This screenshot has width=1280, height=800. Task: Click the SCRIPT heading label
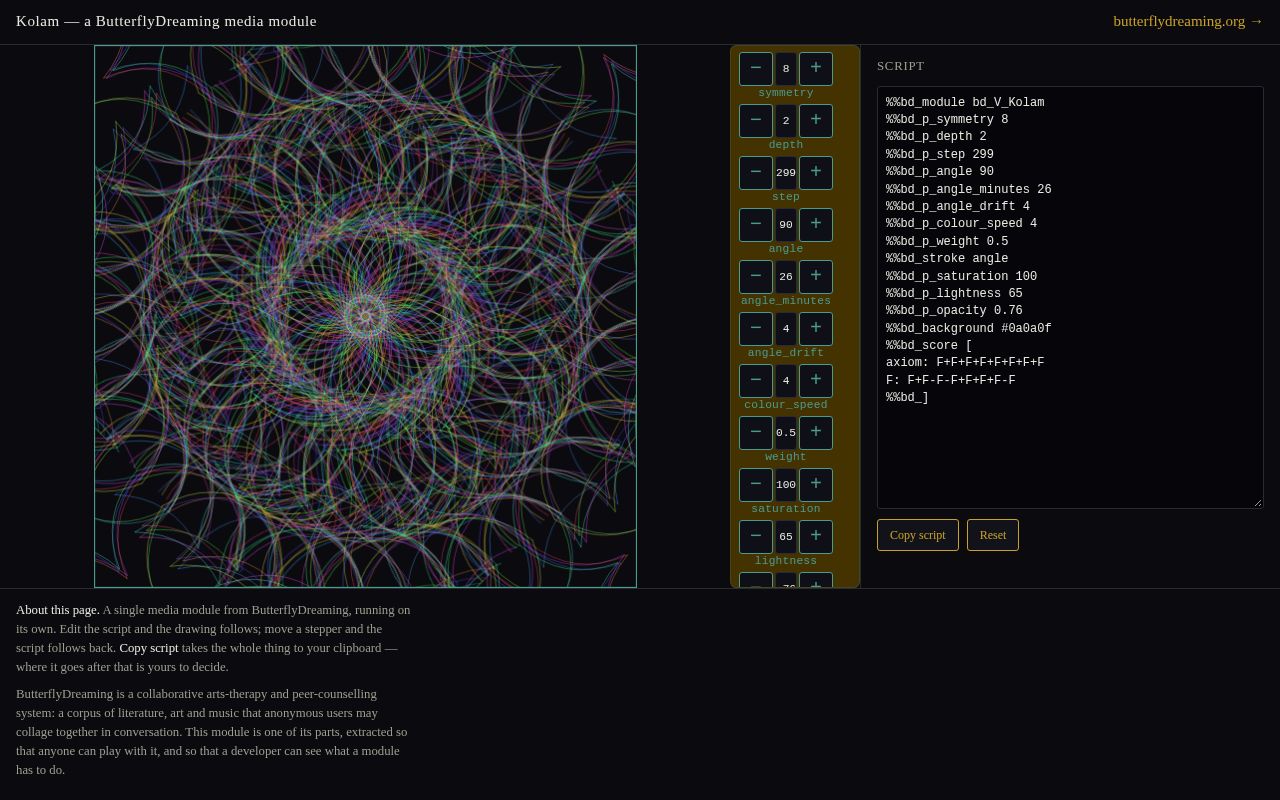pyautogui.click(x=901, y=66)
